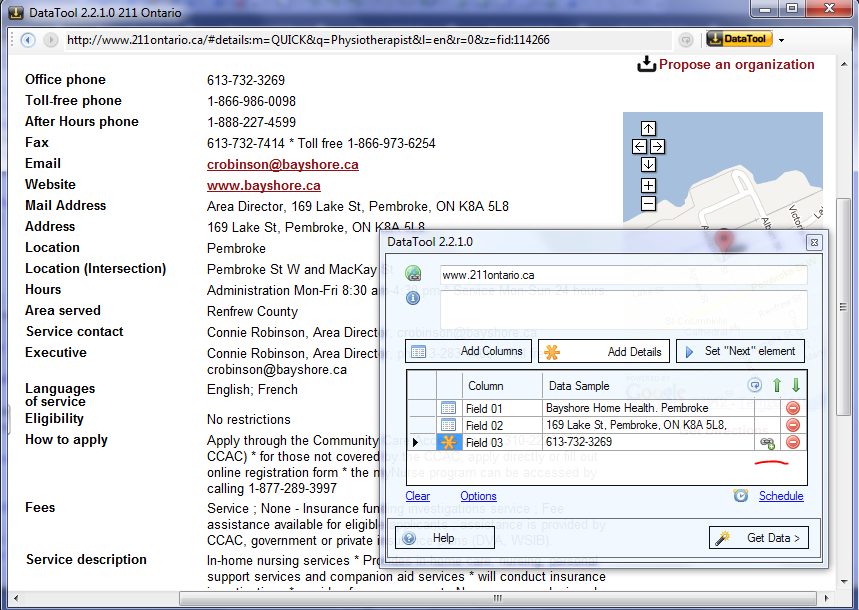Image resolution: width=859 pixels, height=610 pixels.
Task: Move selected field up with green arrow
Action: pyautogui.click(x=778, y=384)
